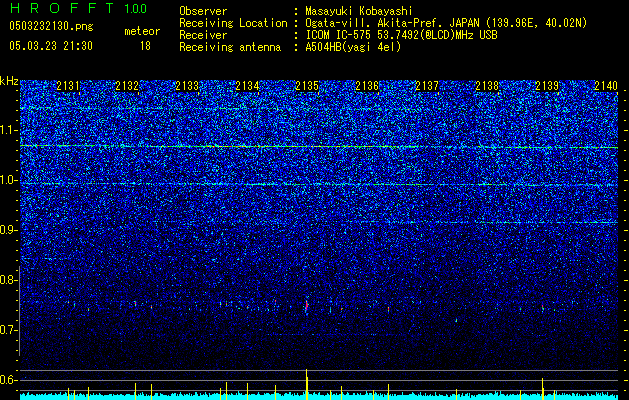
Task: Click the version number 1.0.0
Action: pos(136,8)
